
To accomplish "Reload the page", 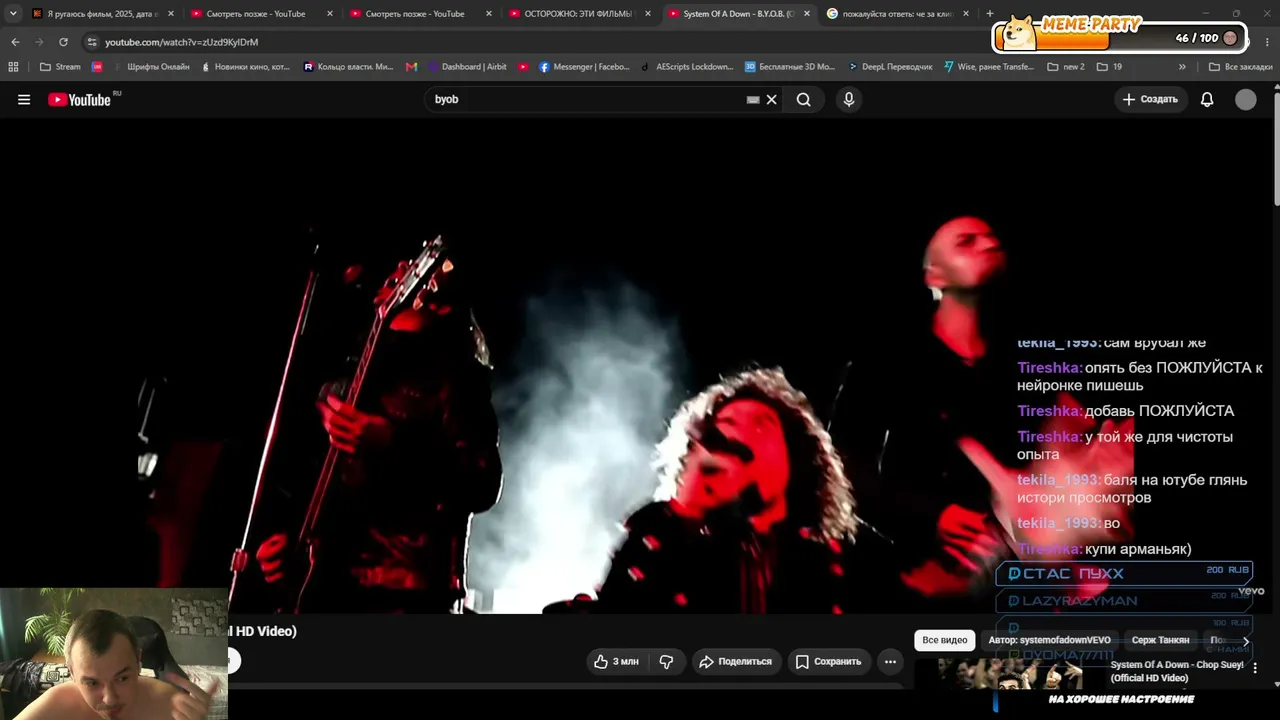I will tap(63, 42).
